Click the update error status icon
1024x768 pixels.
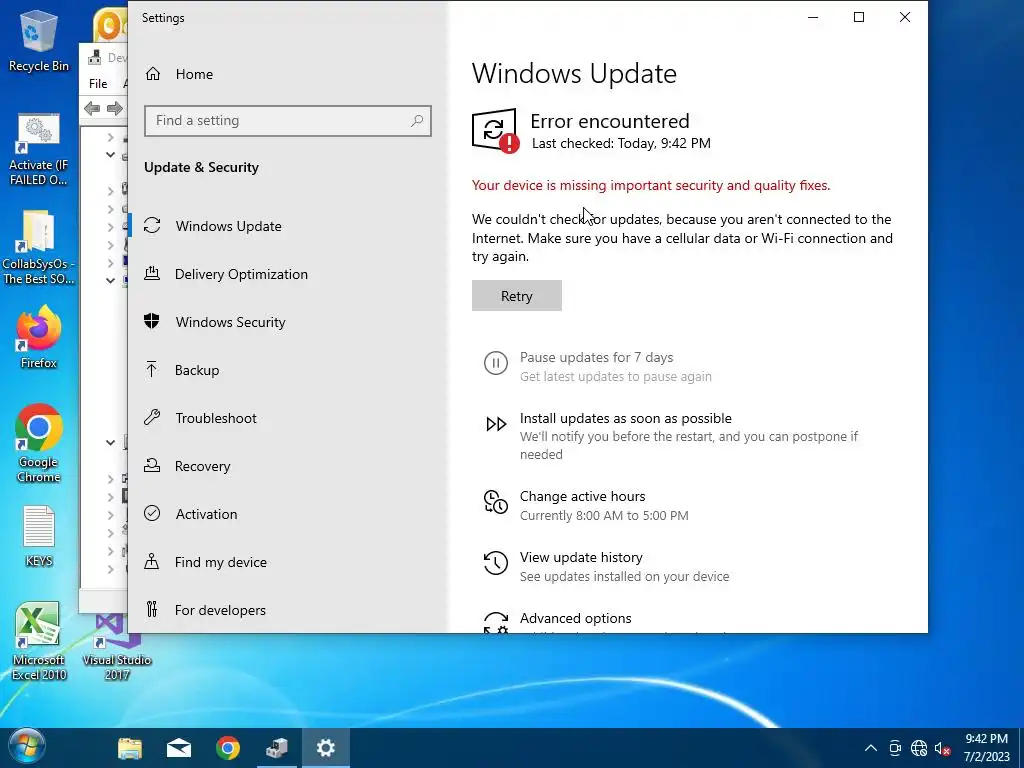click(x=495, y=131)
